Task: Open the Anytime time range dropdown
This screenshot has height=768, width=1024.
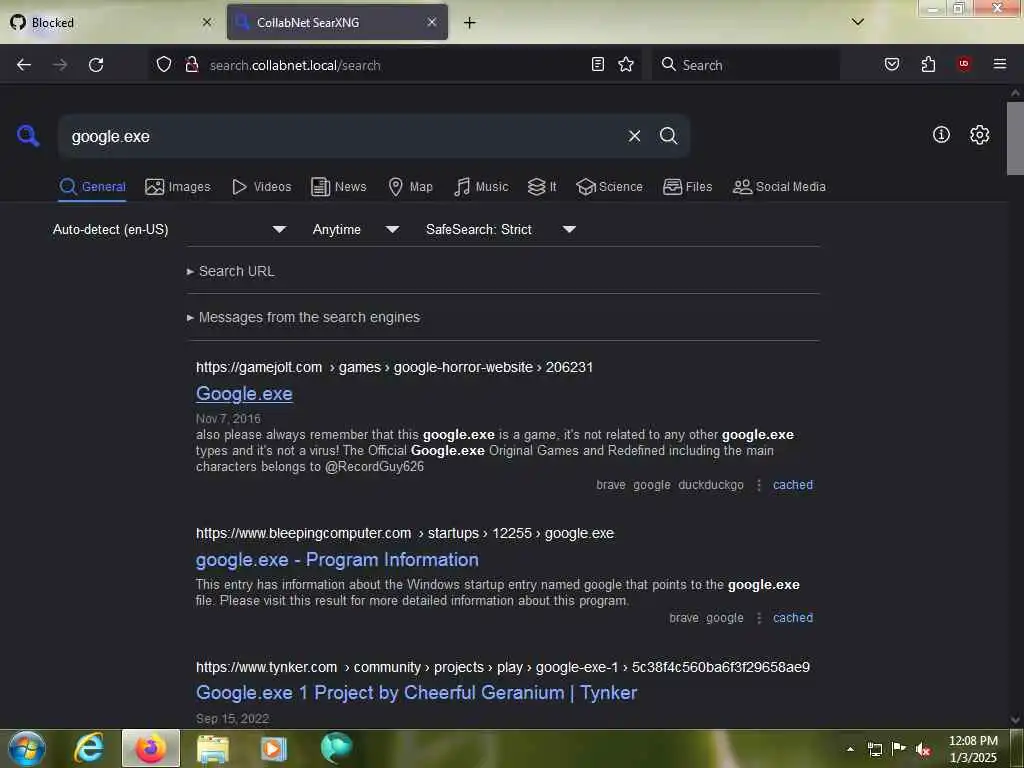Action: click(355, 229)
